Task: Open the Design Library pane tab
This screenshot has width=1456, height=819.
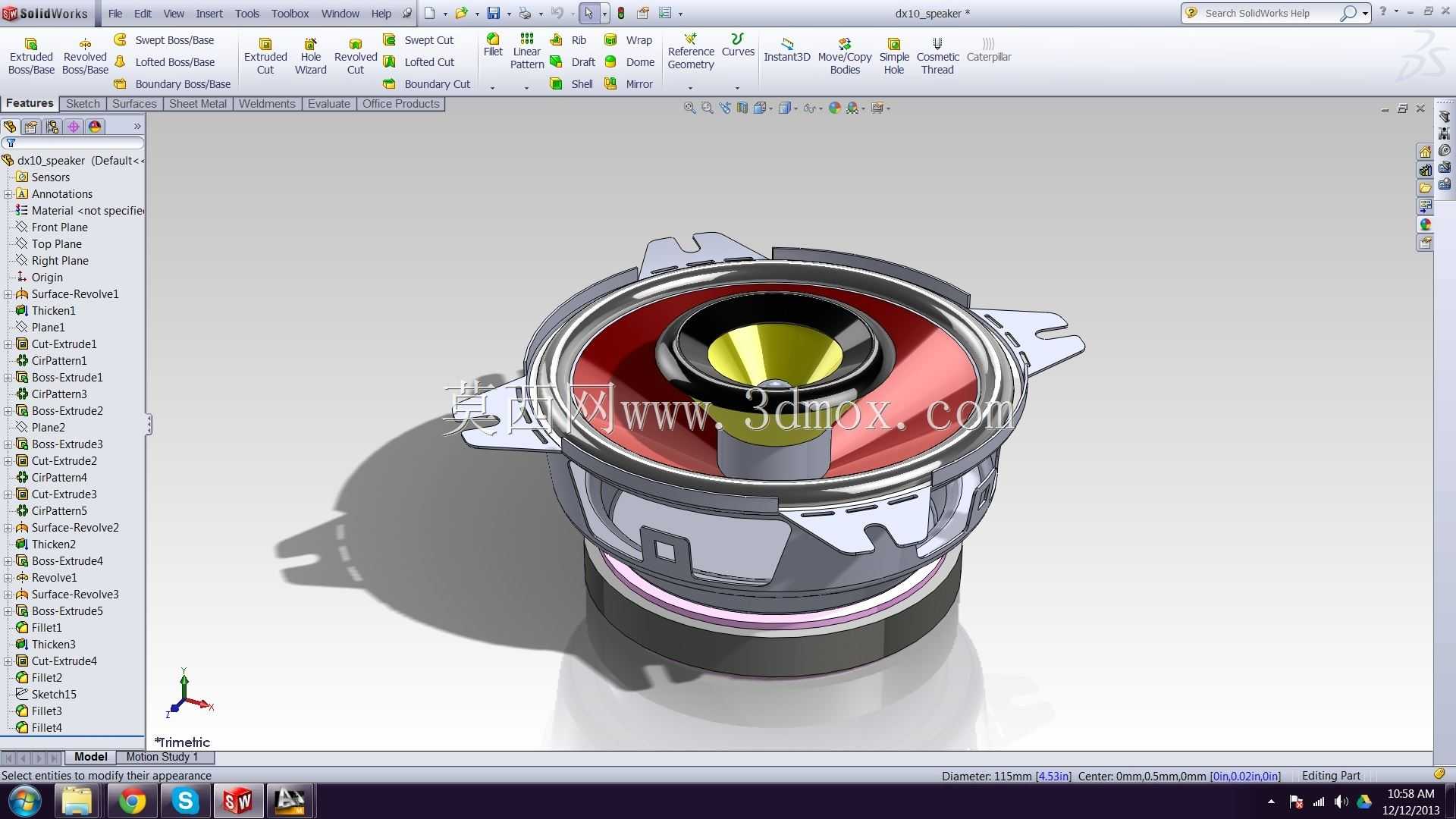Action: click(1425, 170)
